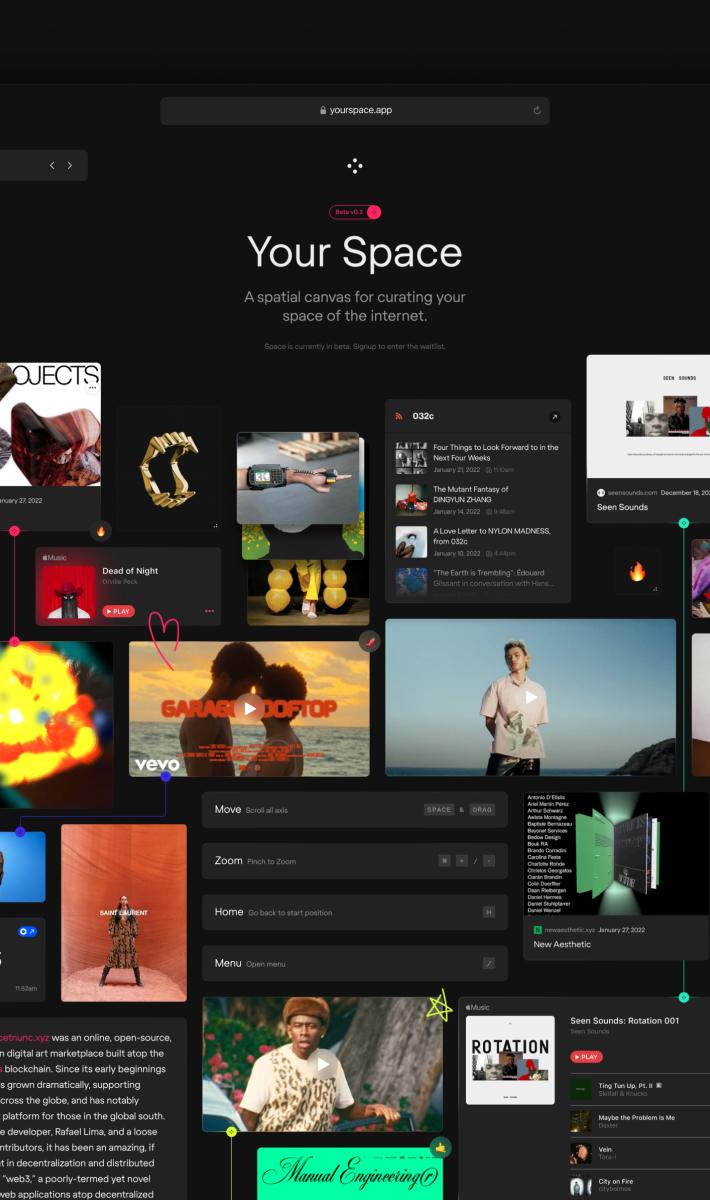
Task: Click the Apple Music logo on Rotation card
Action: point(479,1007)
